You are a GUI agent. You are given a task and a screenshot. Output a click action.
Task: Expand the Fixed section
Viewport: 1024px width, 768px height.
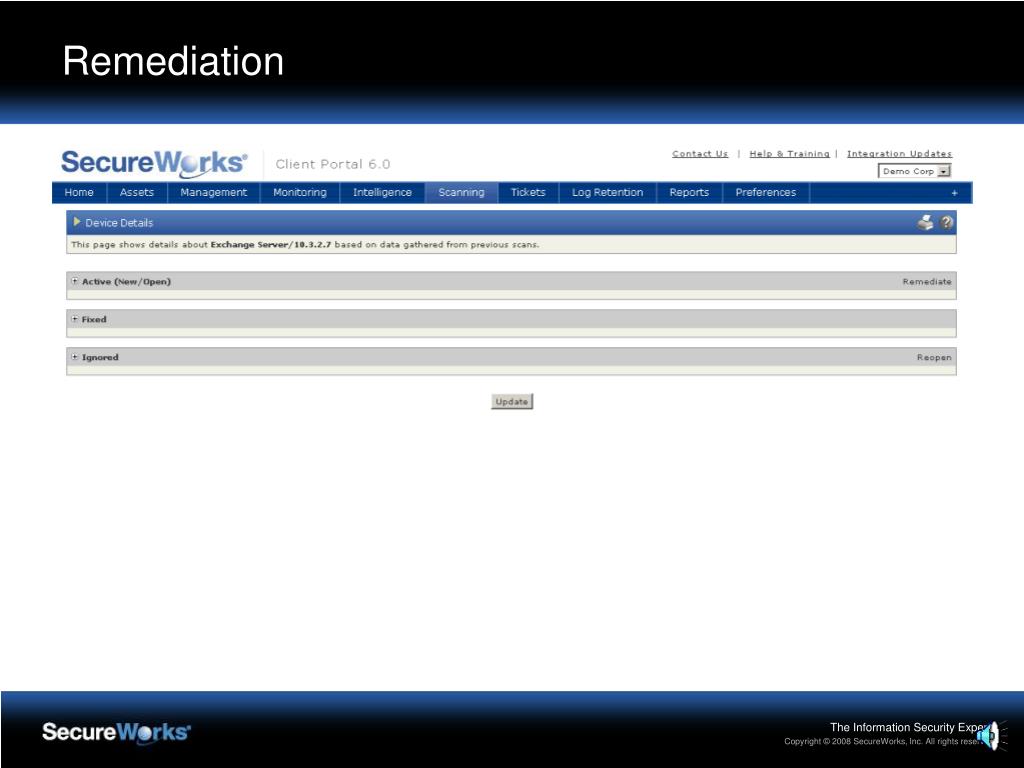point(74,319)
